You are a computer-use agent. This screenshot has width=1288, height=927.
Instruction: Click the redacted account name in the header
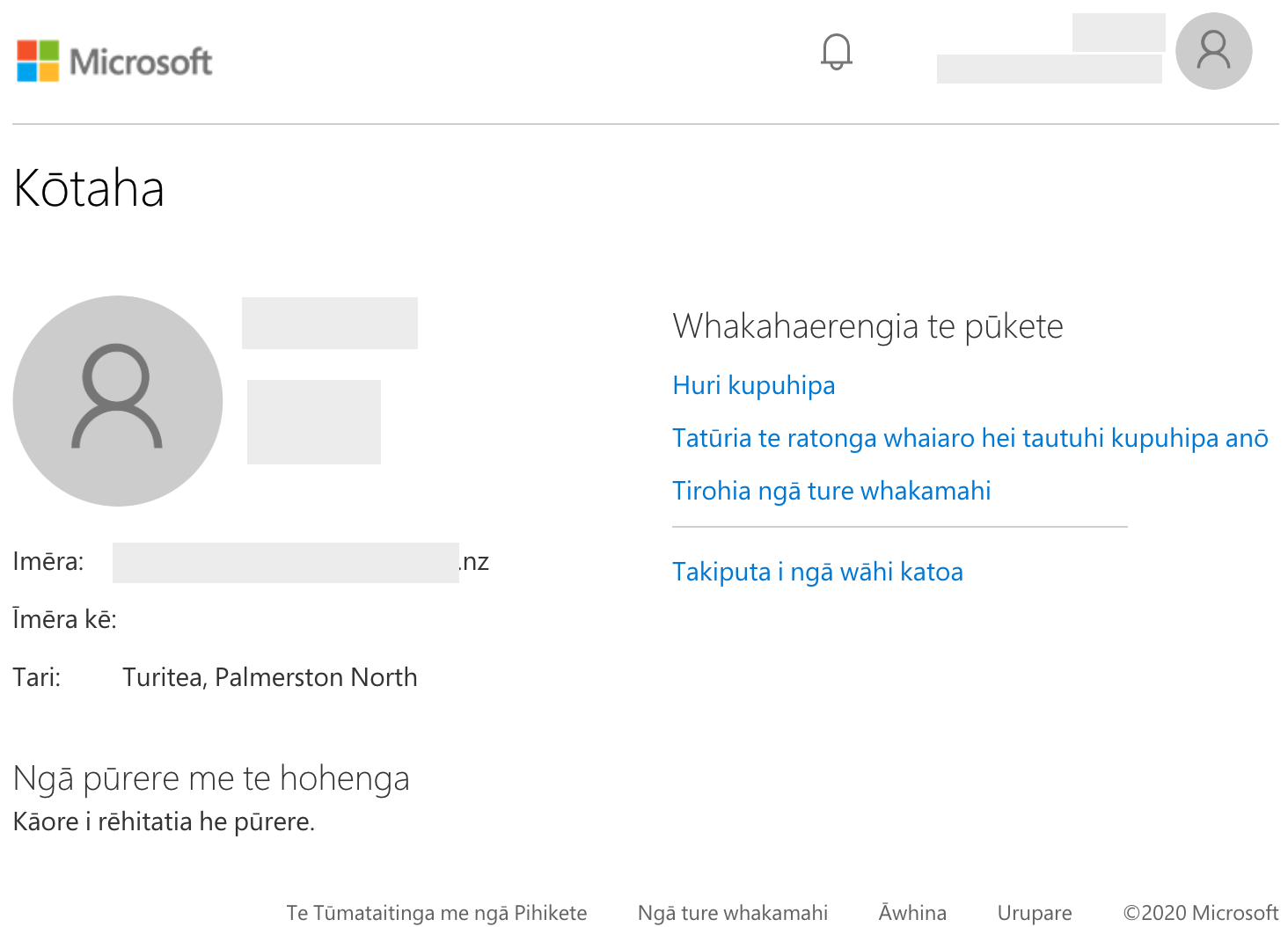pos(1049,68)
